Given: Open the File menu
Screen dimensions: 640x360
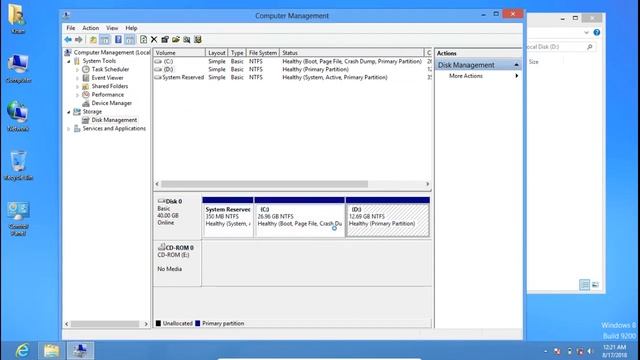Looking at the screenshot, I should coord(71,28).
